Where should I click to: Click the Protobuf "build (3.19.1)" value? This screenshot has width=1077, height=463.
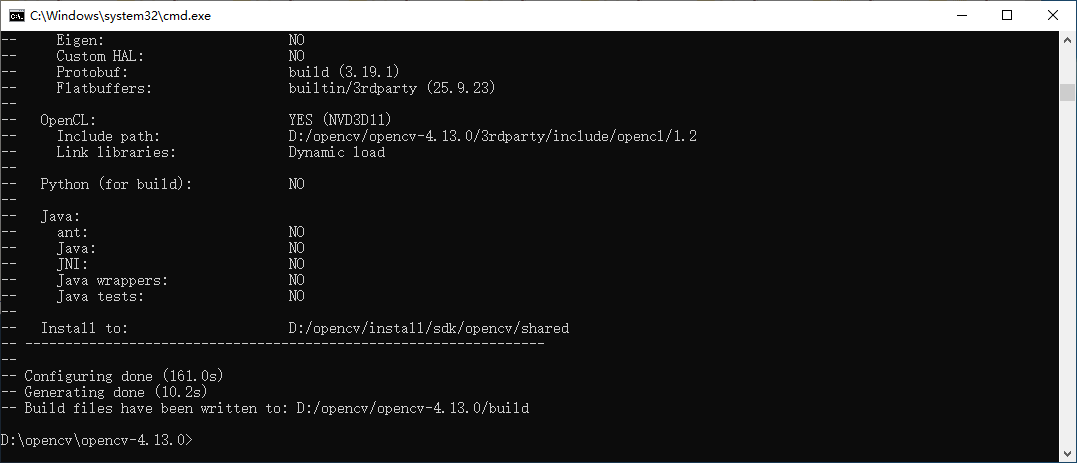(x=344, y=72)
